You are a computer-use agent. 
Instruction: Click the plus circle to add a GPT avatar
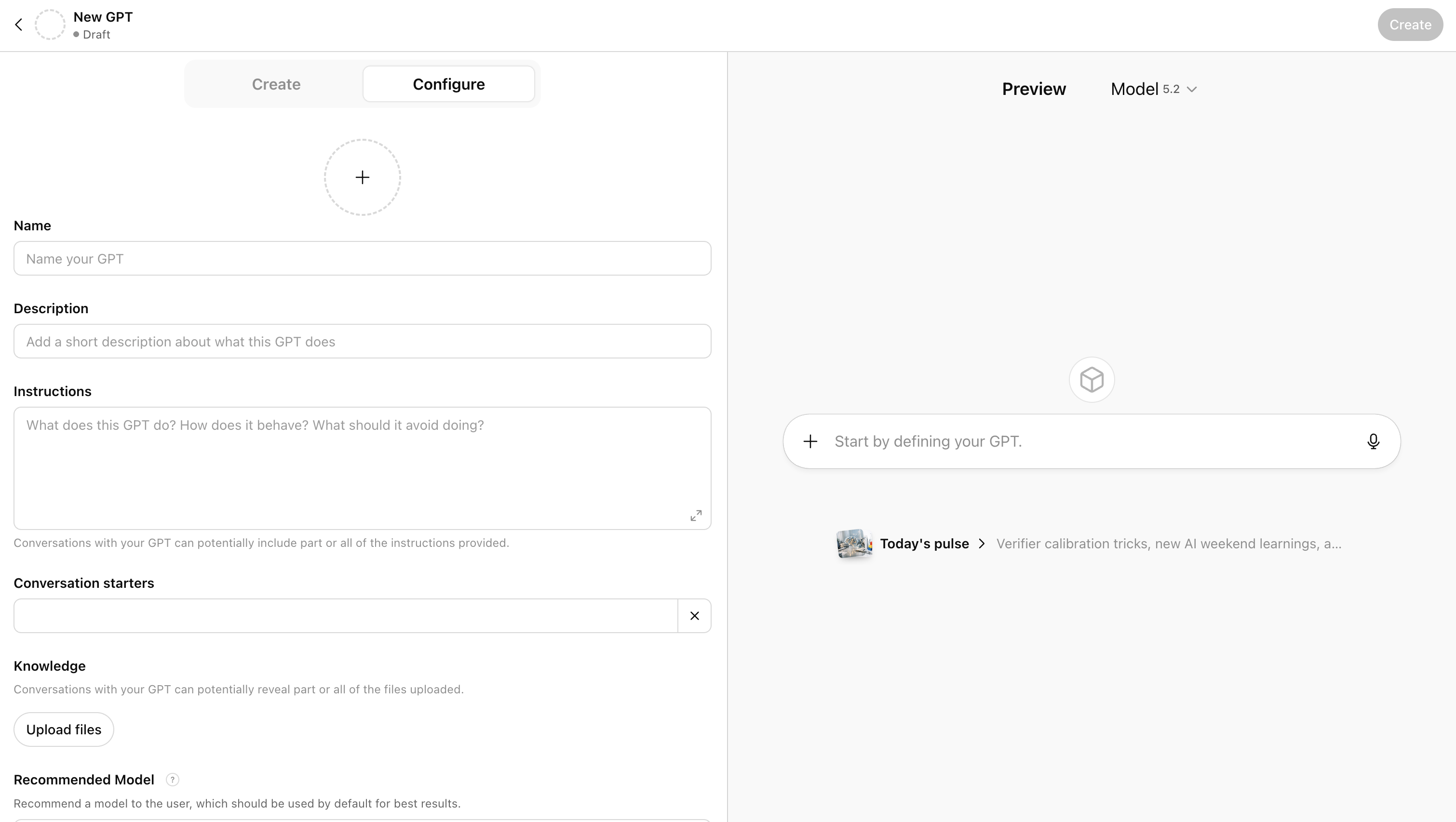(362, 177)
